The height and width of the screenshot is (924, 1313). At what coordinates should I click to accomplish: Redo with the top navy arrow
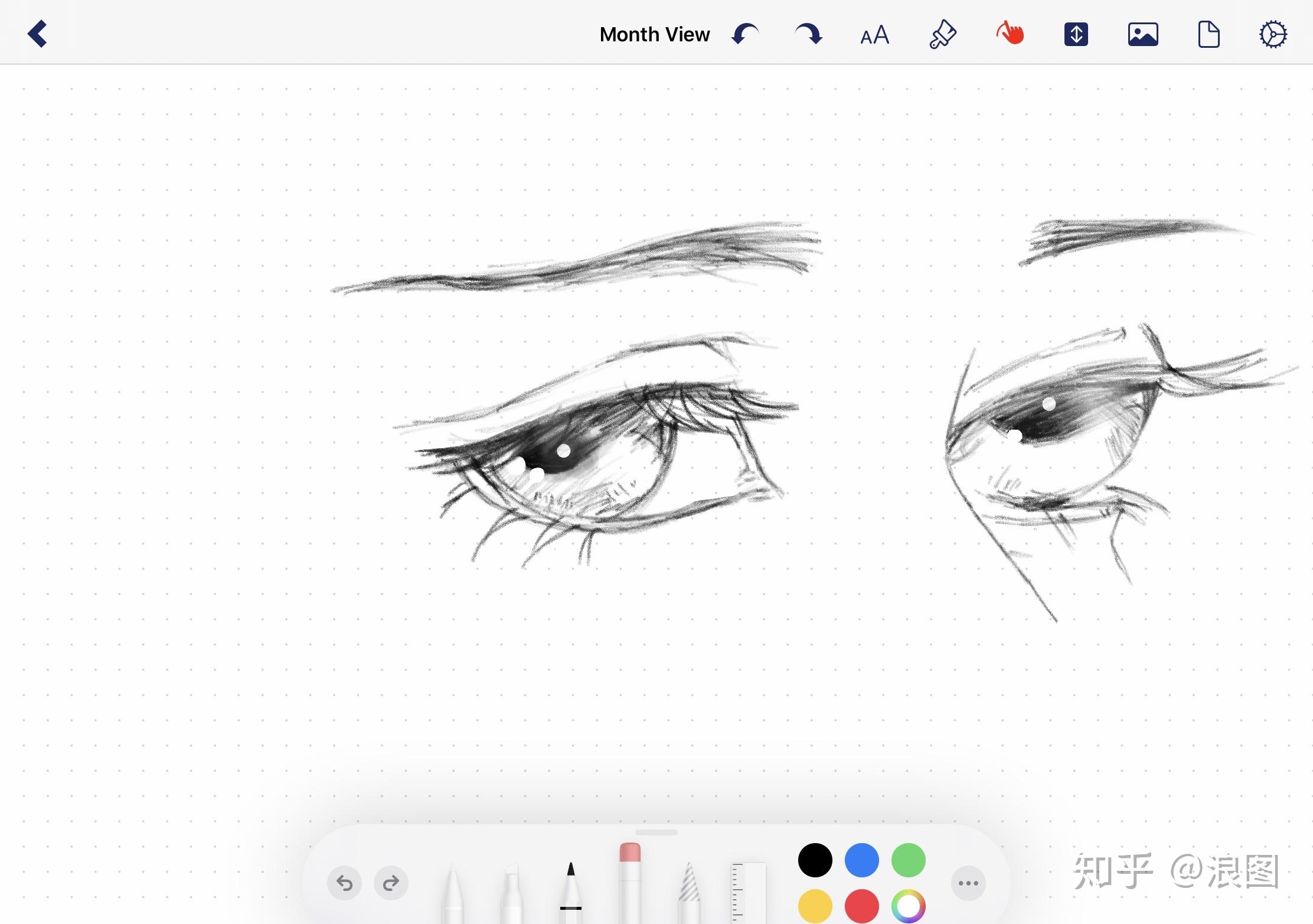(x=809, y=34)
